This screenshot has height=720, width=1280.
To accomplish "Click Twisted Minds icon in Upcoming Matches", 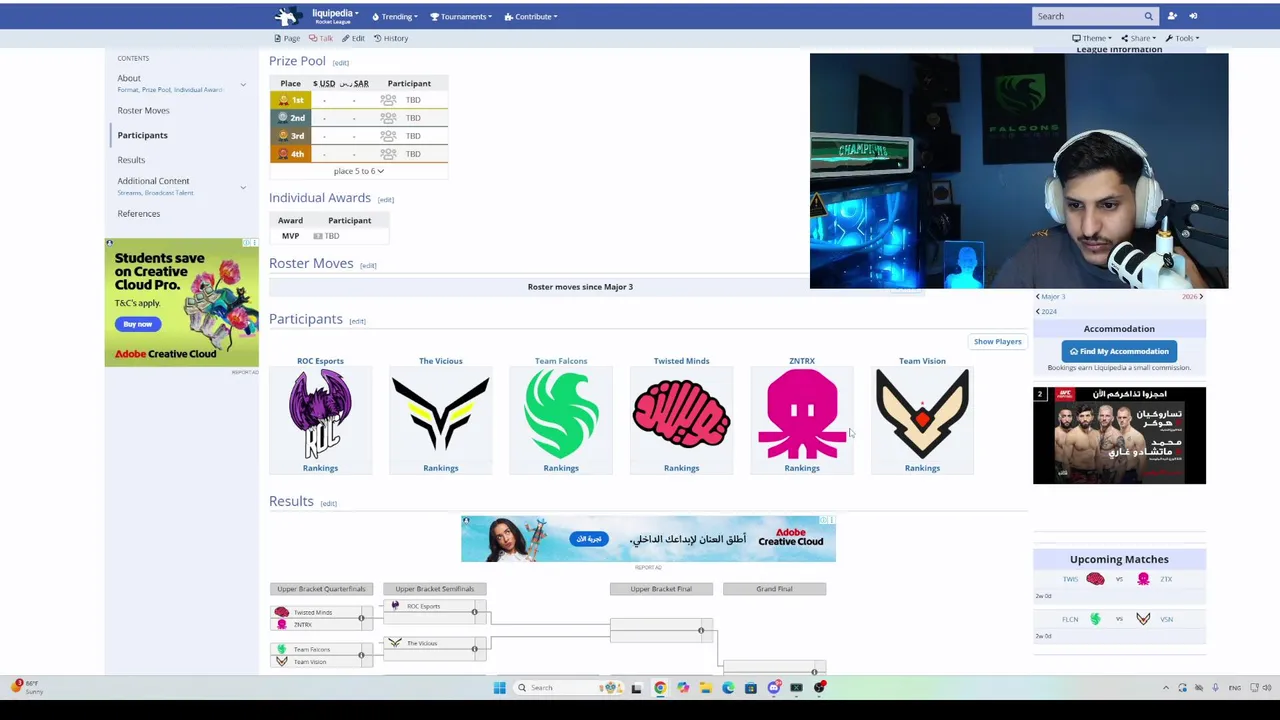I will pyautogui.click(x=1095, y=579).
